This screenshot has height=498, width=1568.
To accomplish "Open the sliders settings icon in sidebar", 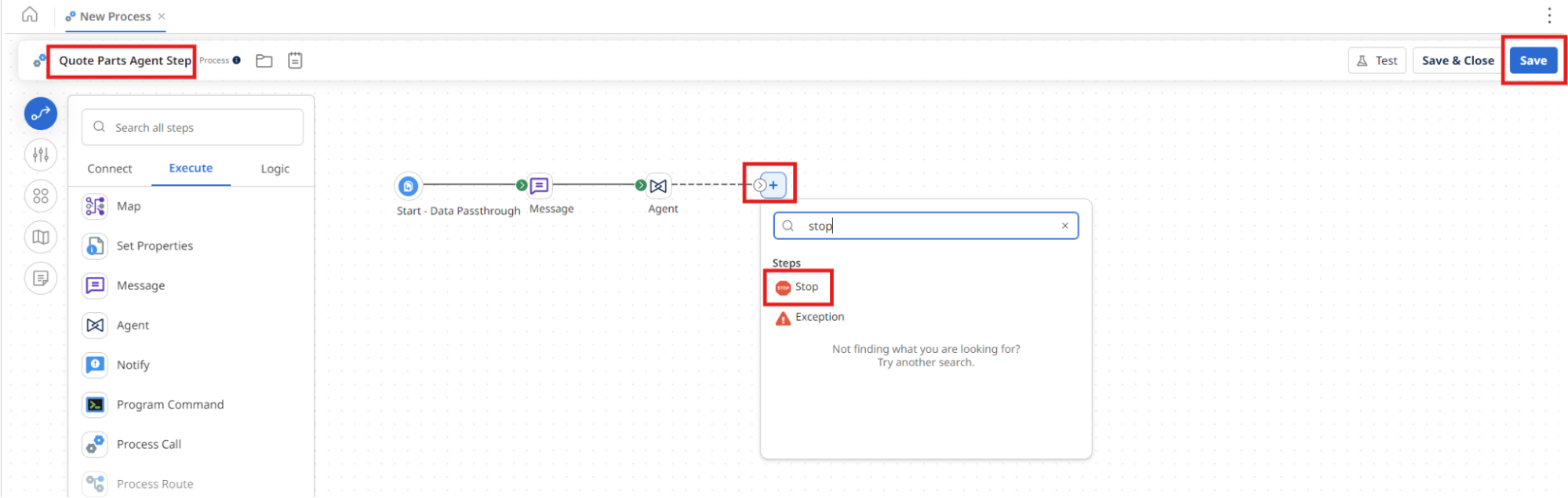I will click(x=41, y=154).
